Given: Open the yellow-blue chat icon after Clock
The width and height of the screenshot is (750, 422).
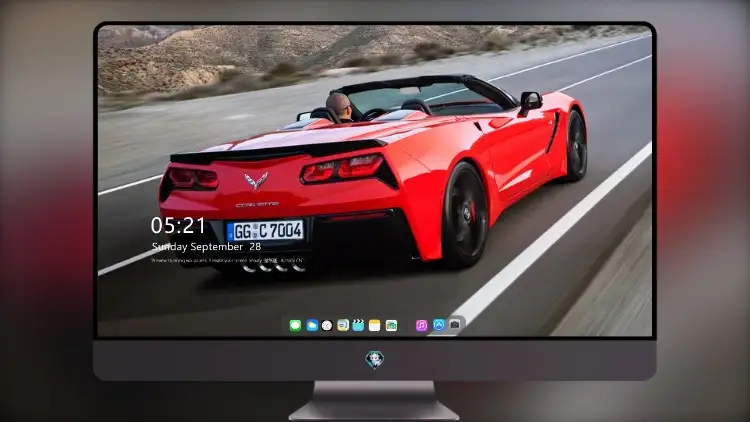Looking at the screenshot, I should 343,325.
